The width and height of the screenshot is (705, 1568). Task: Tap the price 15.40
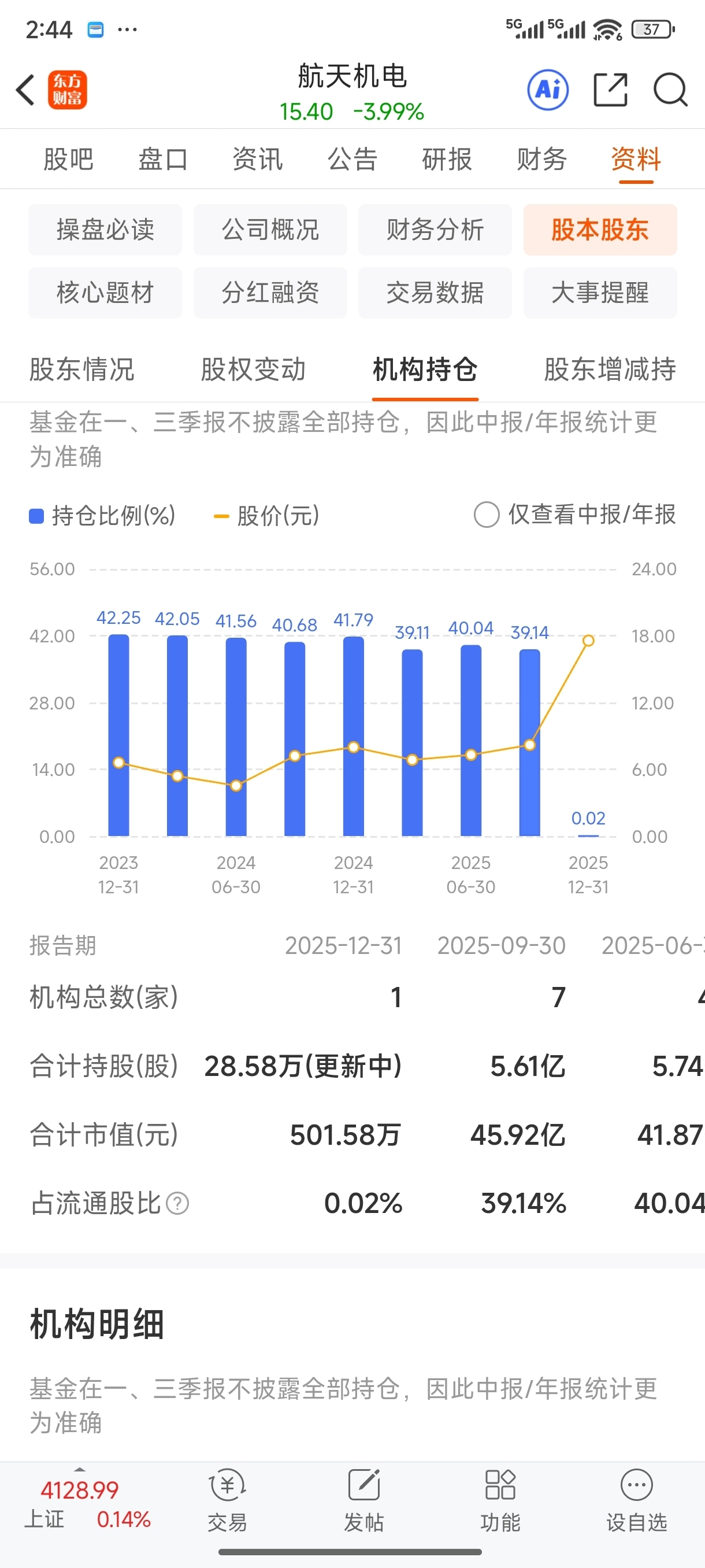(x=306, y=112)
